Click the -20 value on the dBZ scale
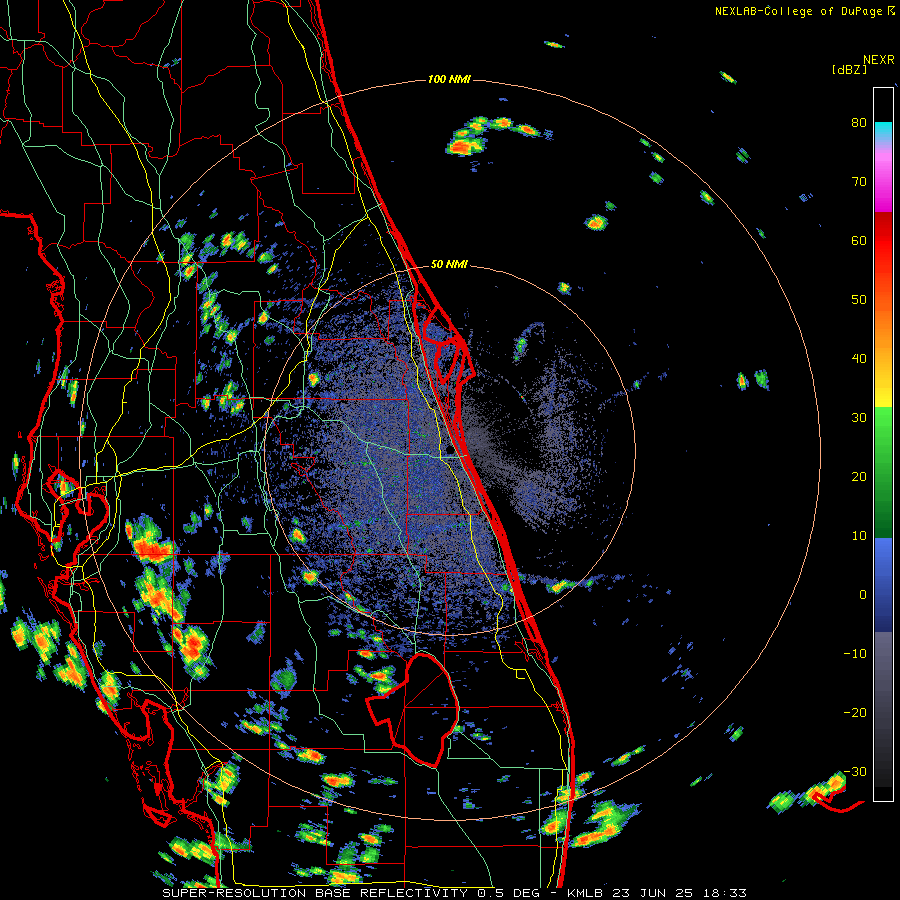The height and width of the screenshot is (900, 900). pos(855,712)
